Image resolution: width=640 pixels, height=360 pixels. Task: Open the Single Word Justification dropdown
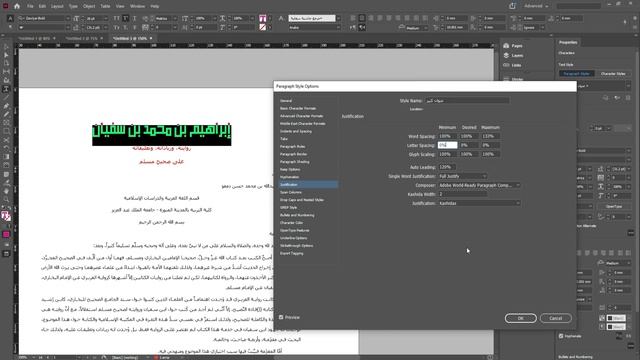(x=462, y=176)
